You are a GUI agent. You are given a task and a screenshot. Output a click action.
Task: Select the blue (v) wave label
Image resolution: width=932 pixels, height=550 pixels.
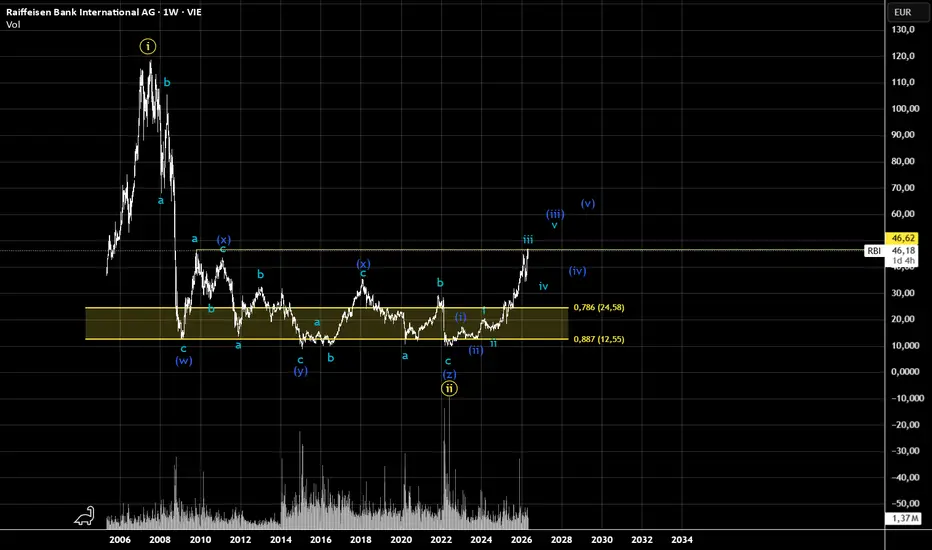(x=588, y=203)
